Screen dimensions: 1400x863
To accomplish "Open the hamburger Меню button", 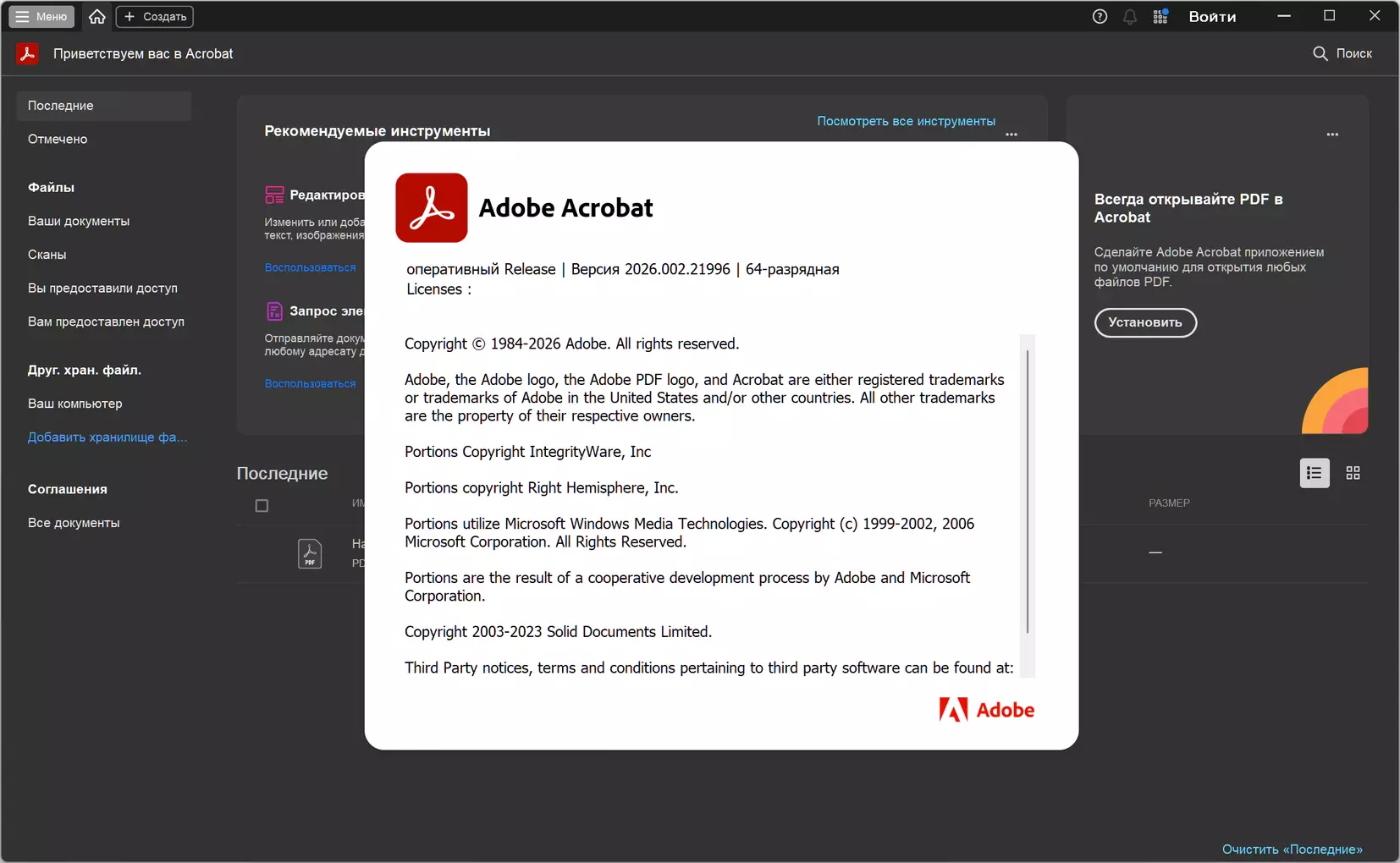I will (41, 16).
